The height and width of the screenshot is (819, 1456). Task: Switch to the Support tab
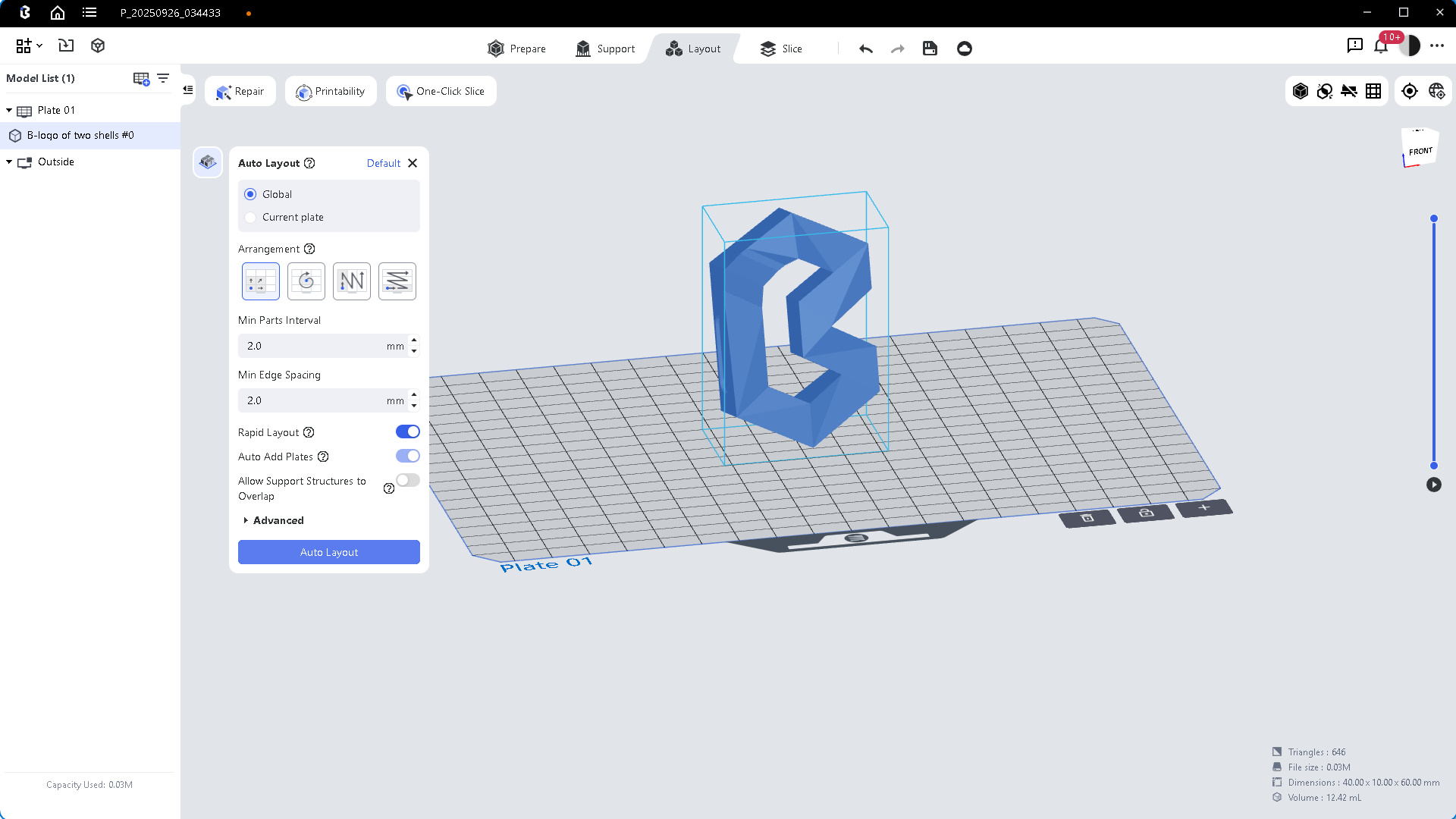point(605,49)
